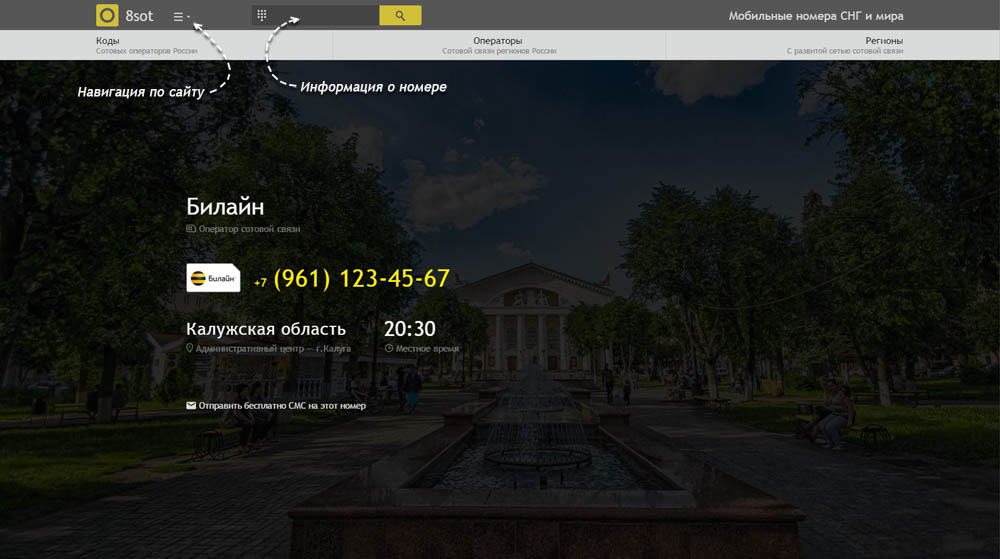Click the location pin icon near 'Административный центр'

[x=189, y=349]
